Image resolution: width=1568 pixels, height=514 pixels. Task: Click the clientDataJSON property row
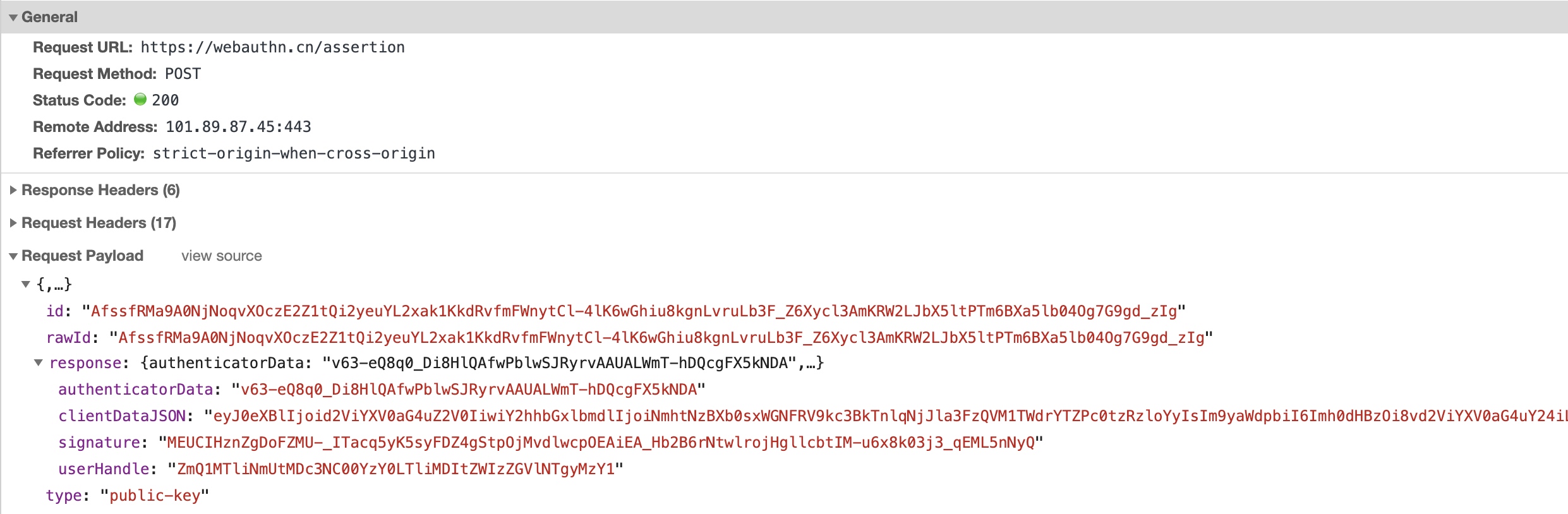(812, 416)
